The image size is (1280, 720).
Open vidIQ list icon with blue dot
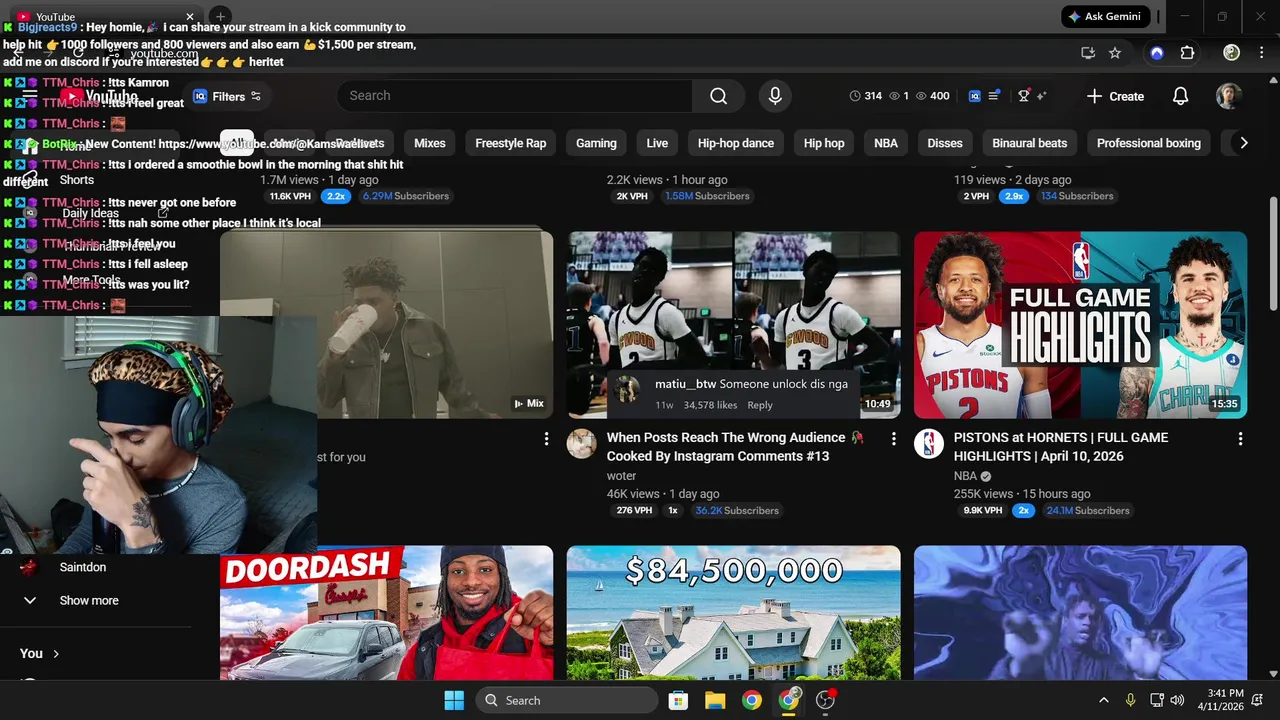pos(994,96)
